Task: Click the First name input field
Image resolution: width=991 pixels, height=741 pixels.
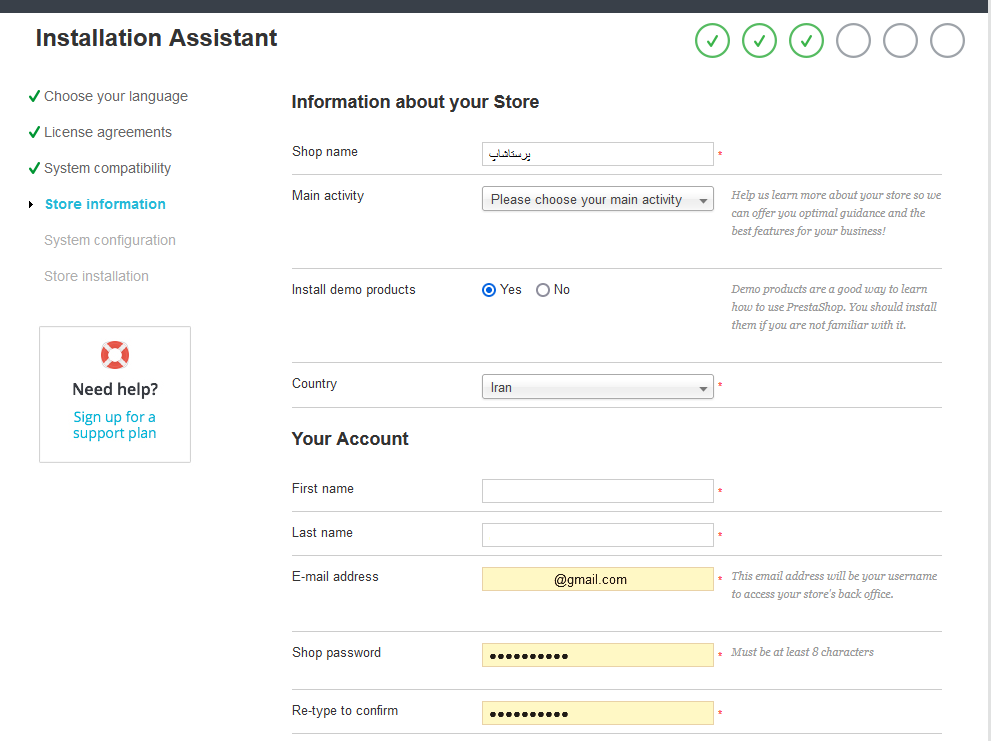Action: [x=597, y=491]
